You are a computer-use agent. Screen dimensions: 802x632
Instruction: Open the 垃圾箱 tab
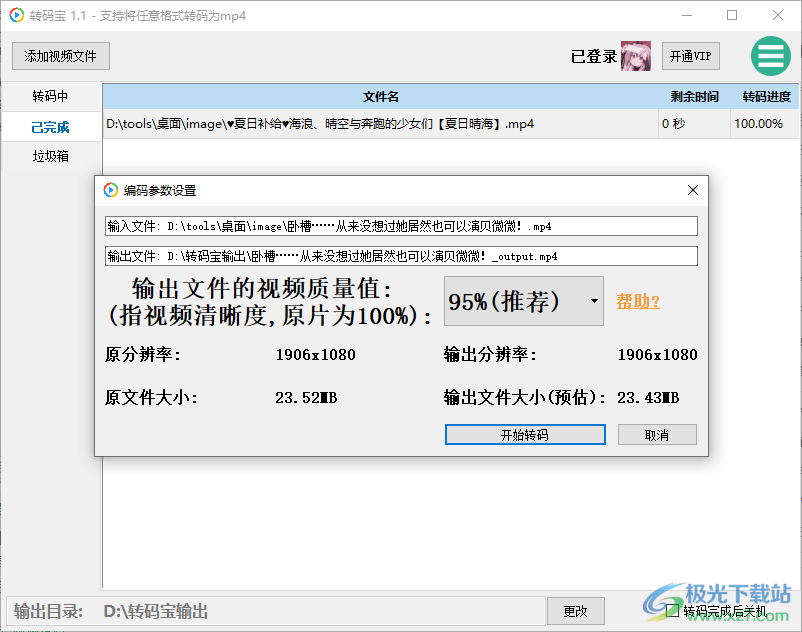[x=50, y=156]
